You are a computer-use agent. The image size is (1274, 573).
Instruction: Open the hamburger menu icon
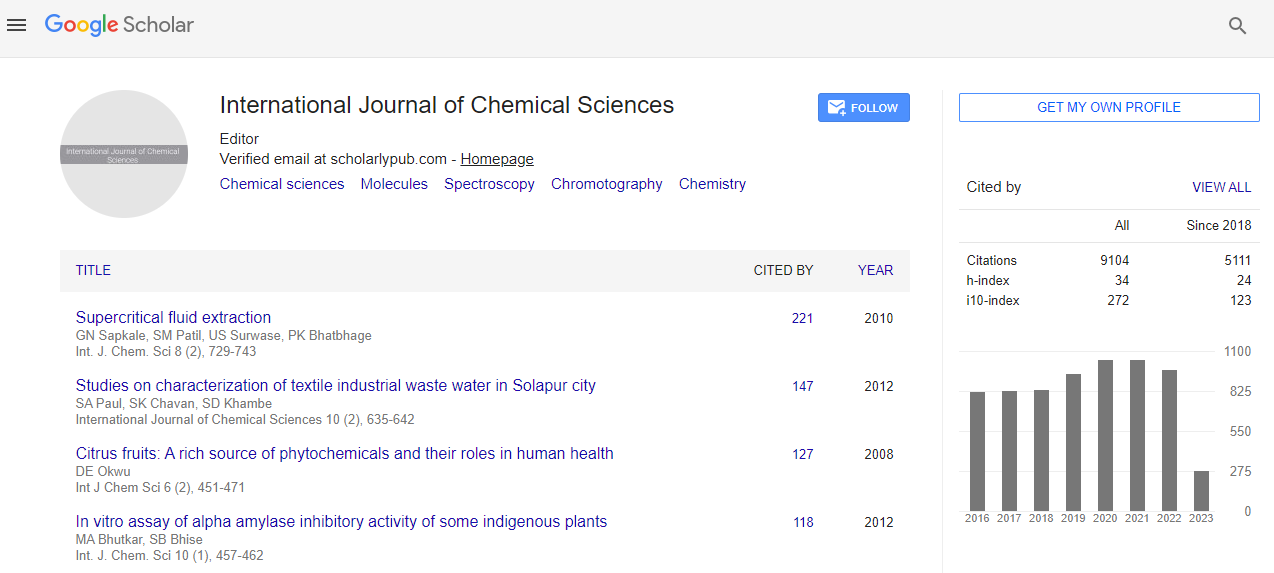tap(16, 25)
